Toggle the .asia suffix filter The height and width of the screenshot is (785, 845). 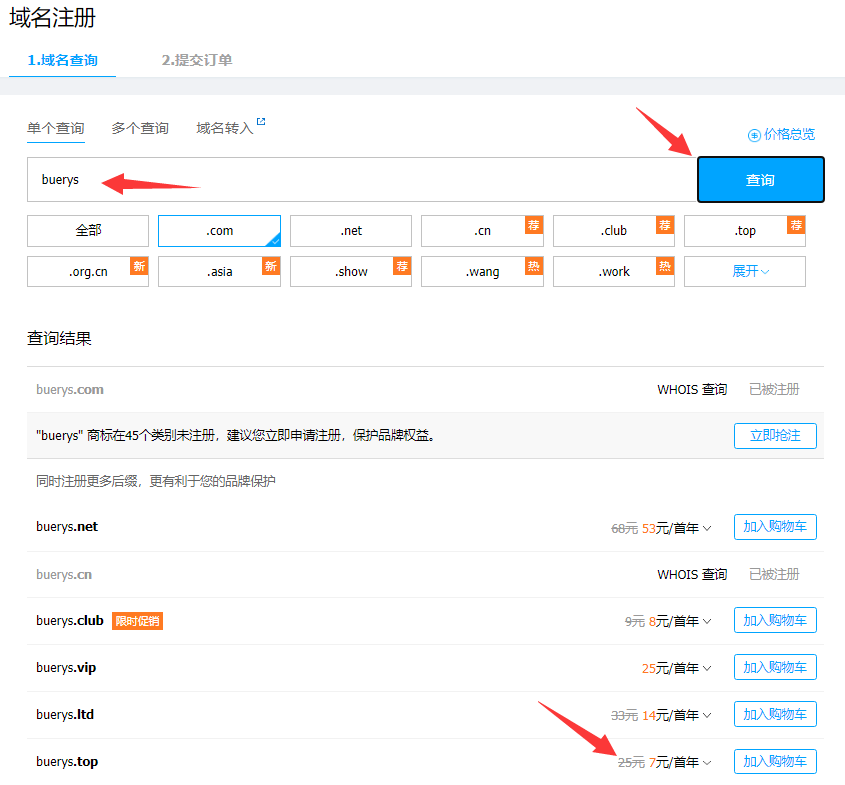click(219, 272)
